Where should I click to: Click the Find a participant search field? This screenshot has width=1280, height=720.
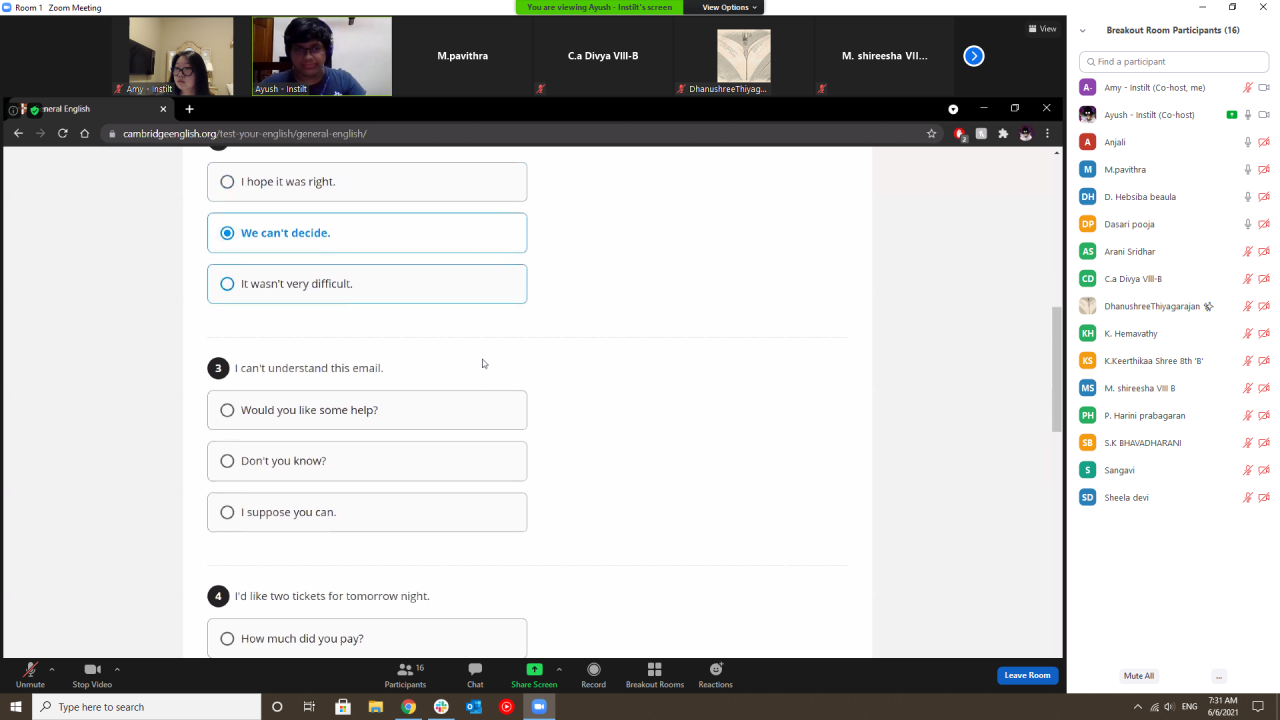tap(1173, 62)
